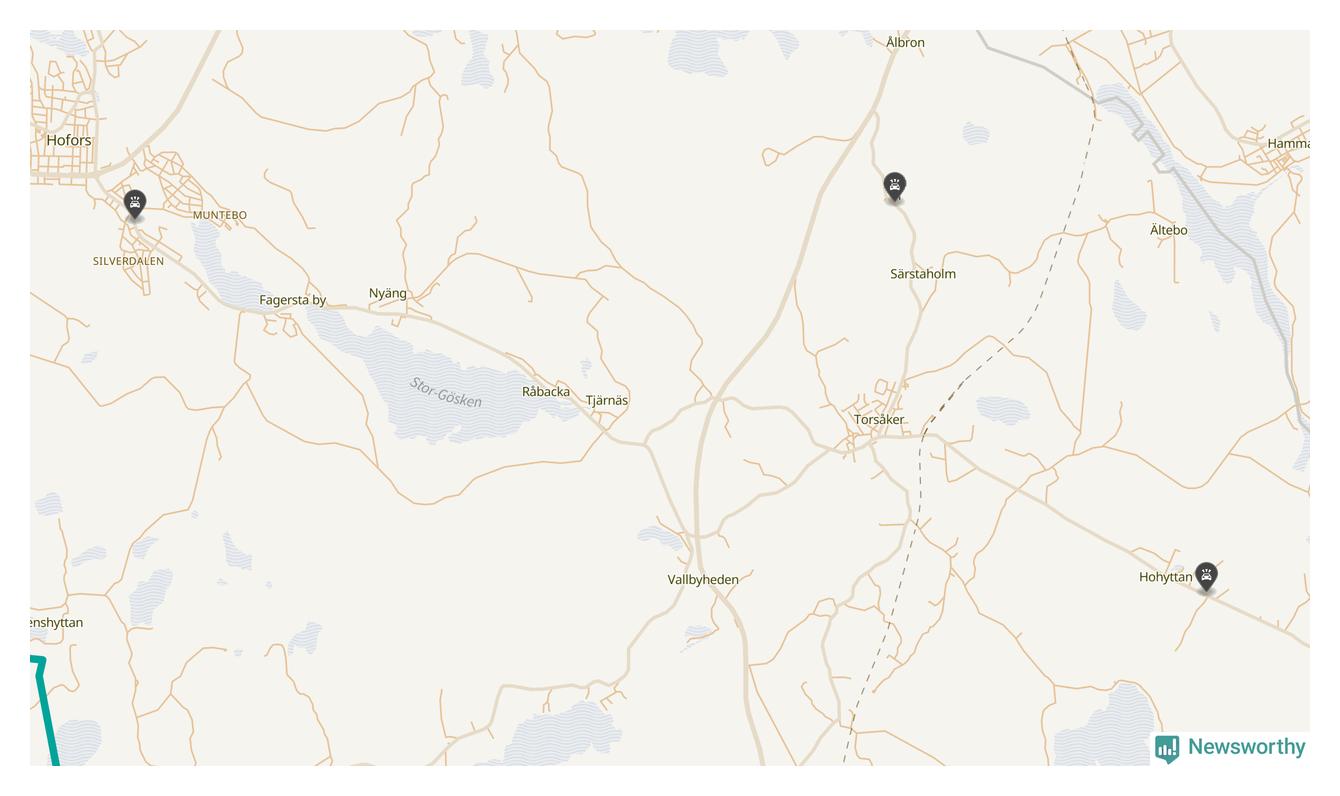Select the Tjärnäs label

pos(607,400)
